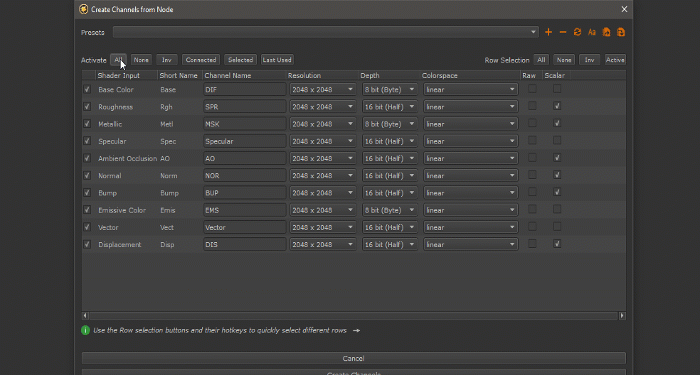
Task: Click the orange refresh presets icon
Action: click(577, 32)
